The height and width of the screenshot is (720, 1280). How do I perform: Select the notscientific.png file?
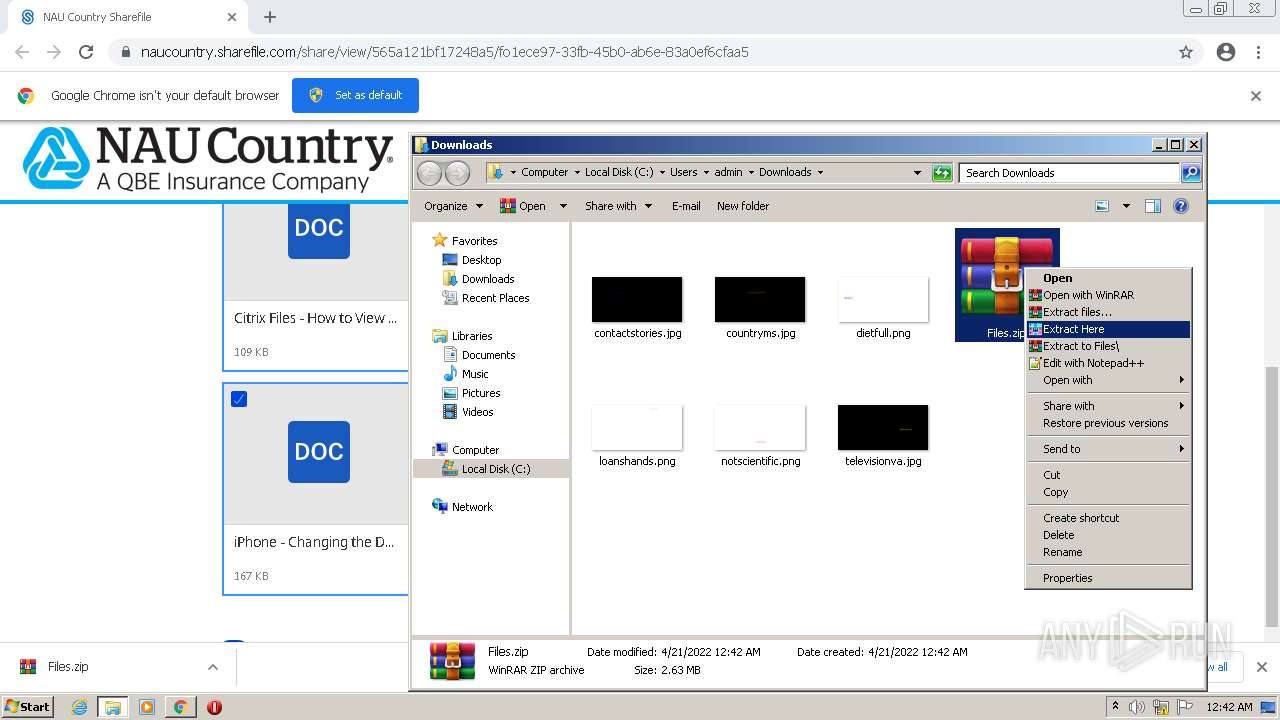(x=760, y=436)
